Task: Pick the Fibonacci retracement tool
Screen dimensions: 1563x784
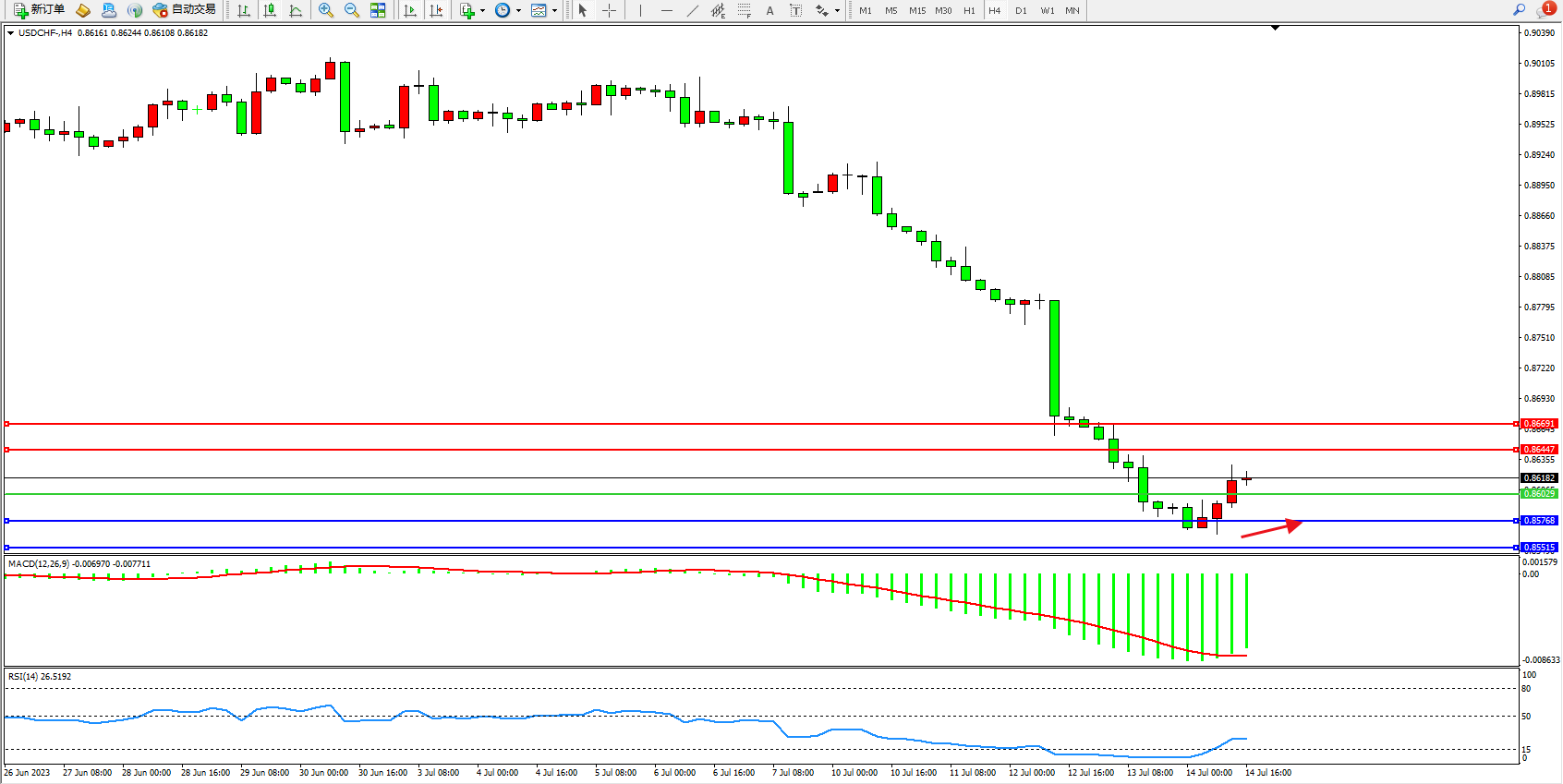Action: [x=744, y=10]
